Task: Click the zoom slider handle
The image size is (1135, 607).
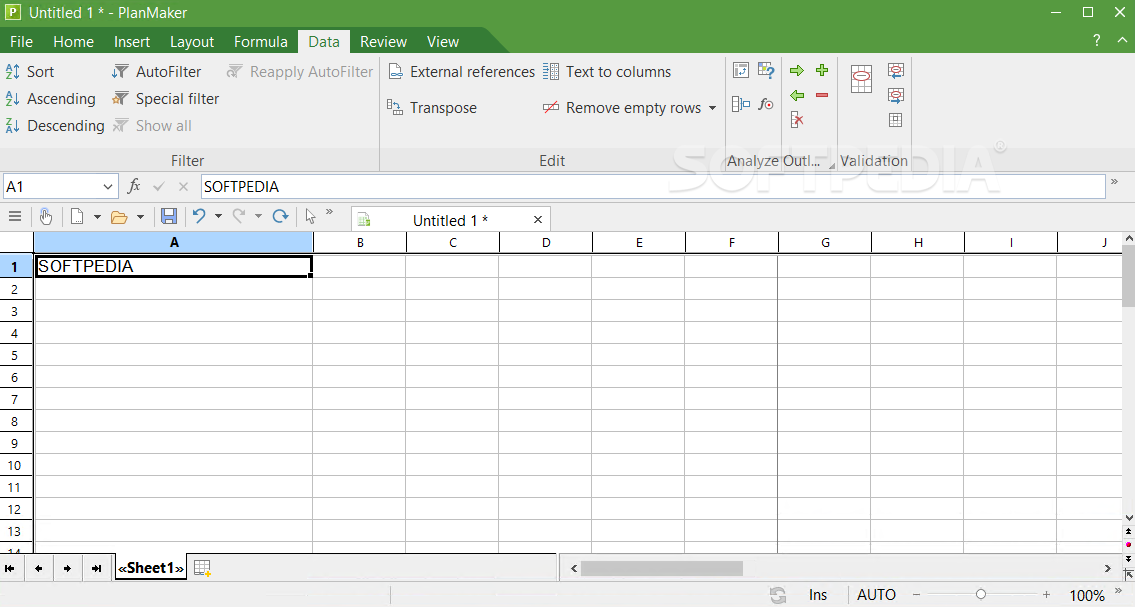Action: tap(980, 595)
